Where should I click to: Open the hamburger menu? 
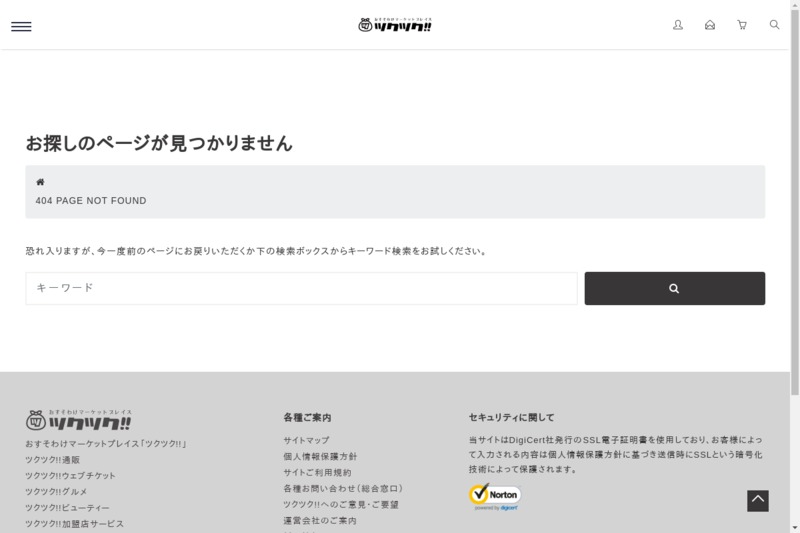coord(21,26)
